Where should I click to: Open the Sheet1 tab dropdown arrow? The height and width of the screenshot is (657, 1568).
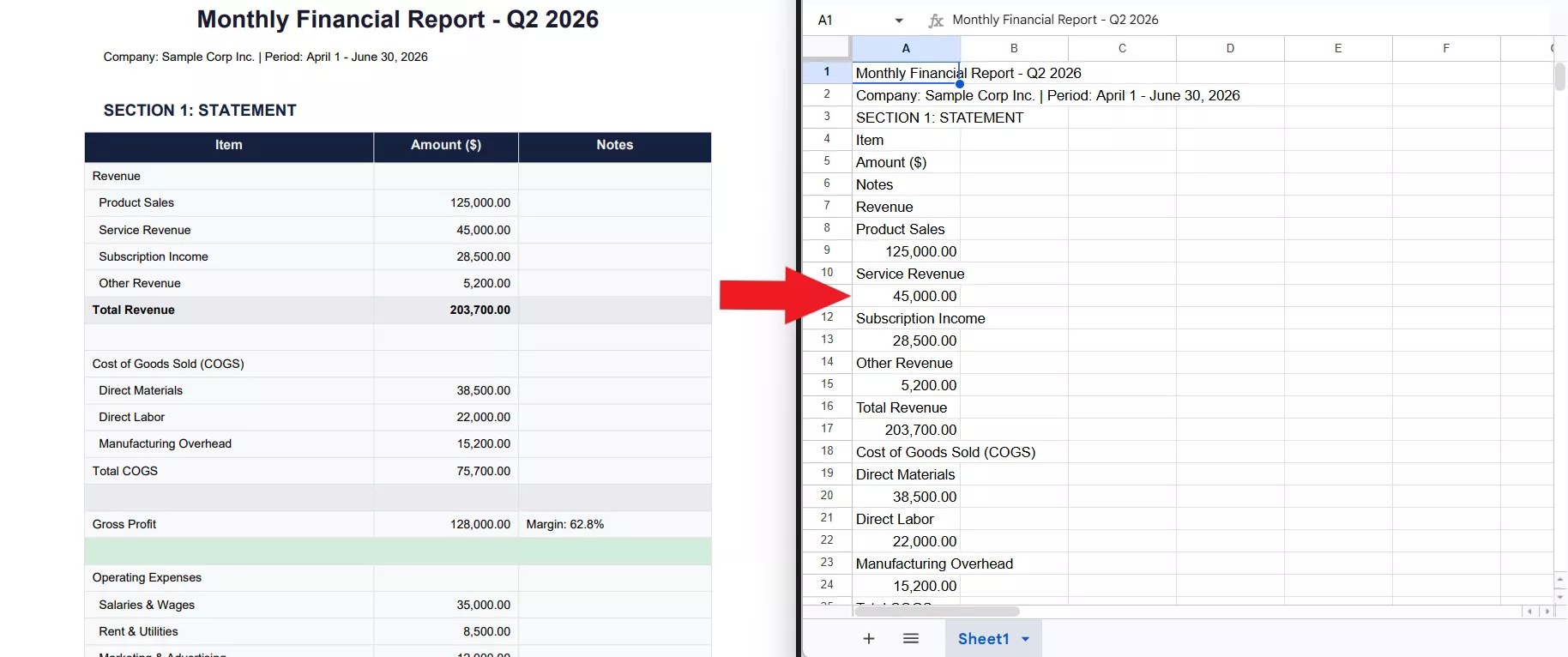point(1025,639)
